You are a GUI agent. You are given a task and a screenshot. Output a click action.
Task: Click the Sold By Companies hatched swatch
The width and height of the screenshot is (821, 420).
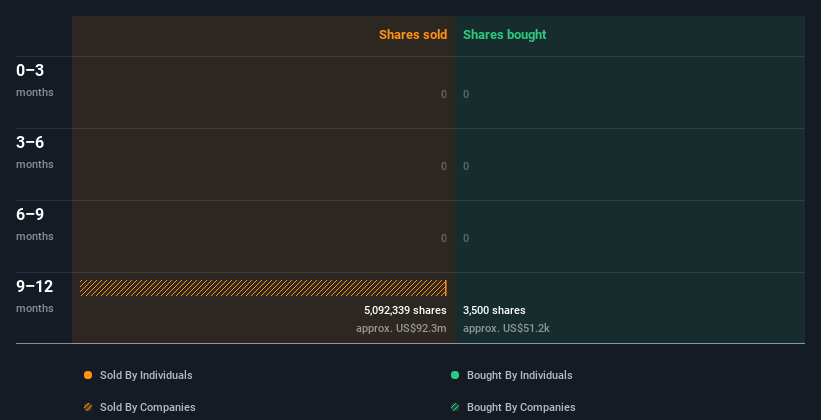click(88, 407)
